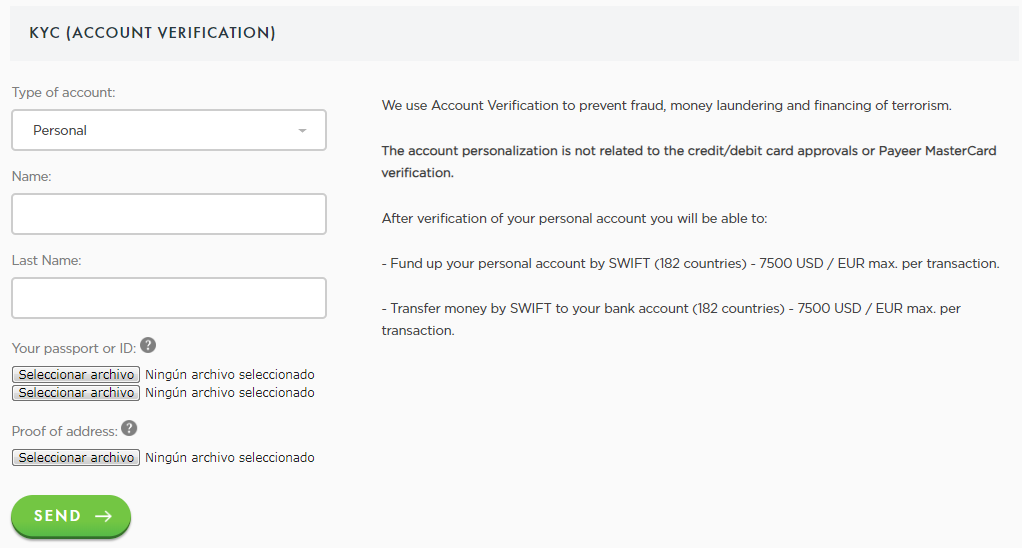
Task: Click the 'Fund up your personal account by SWIFT' line
Action: tap(690, 264)
